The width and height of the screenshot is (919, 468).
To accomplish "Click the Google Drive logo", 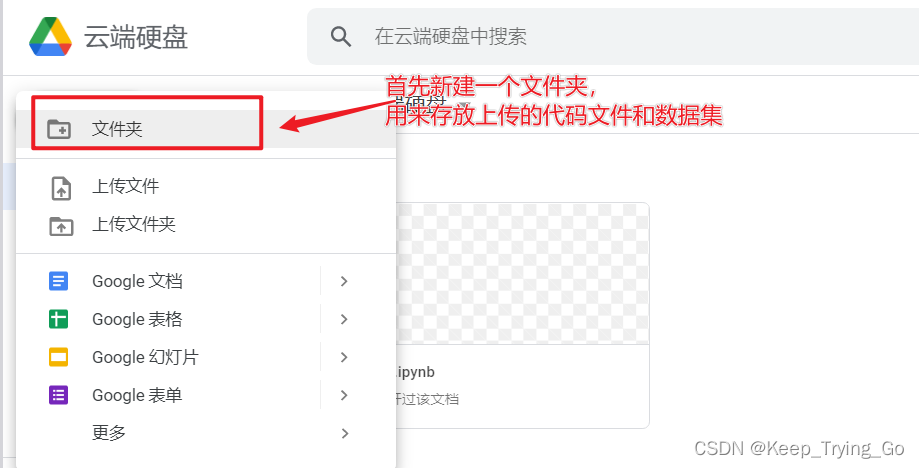I will (50, 36).
